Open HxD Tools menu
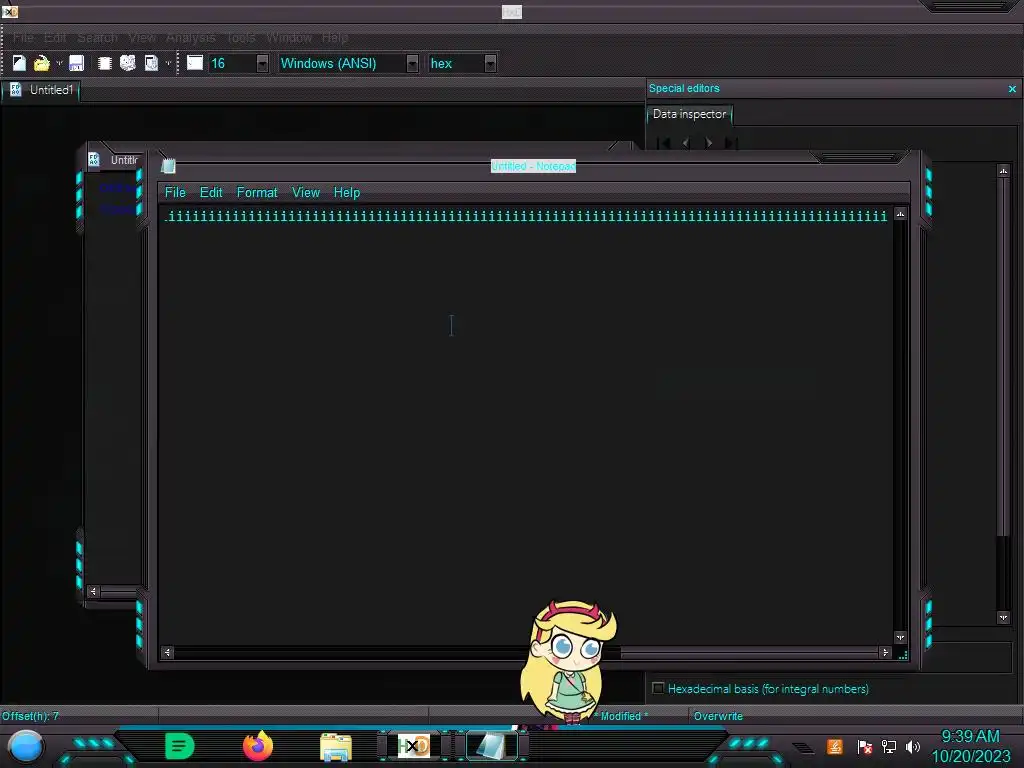1024x768 pixels. 241,38
